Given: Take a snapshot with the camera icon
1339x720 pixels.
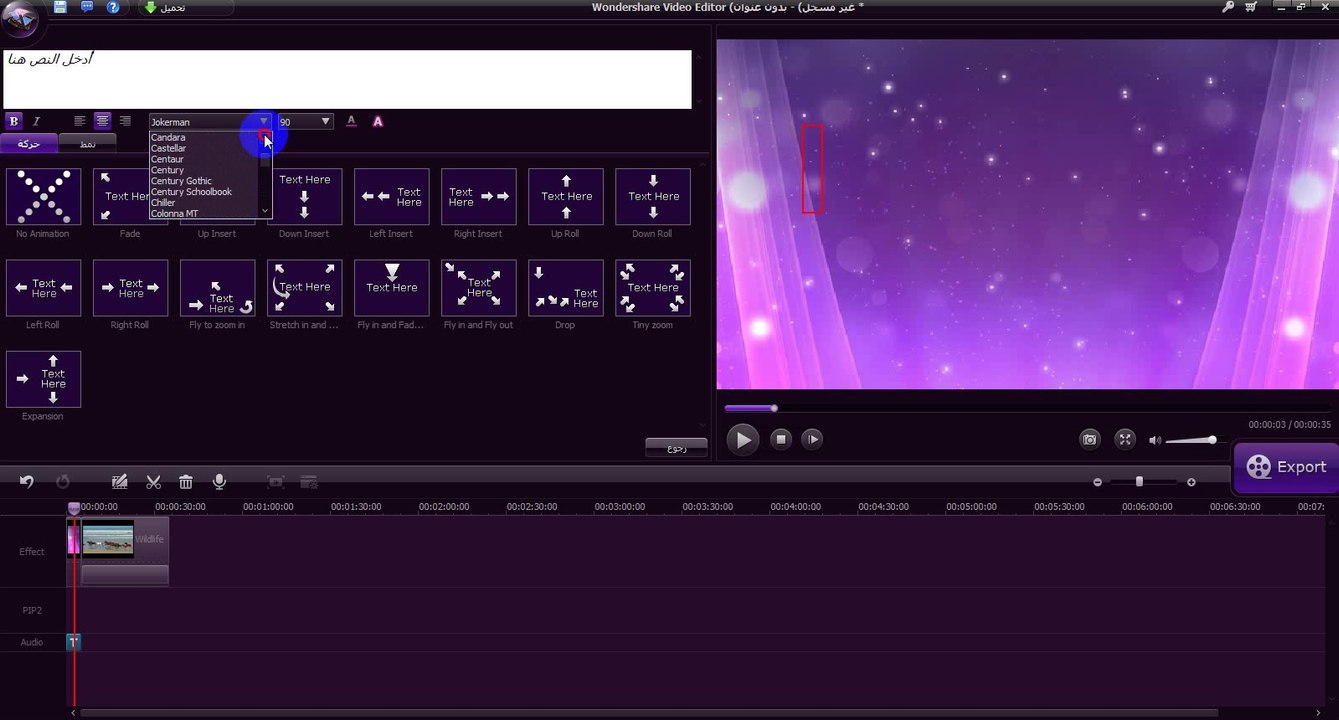Looking at the screenshot, I should tap(1090, 439).
